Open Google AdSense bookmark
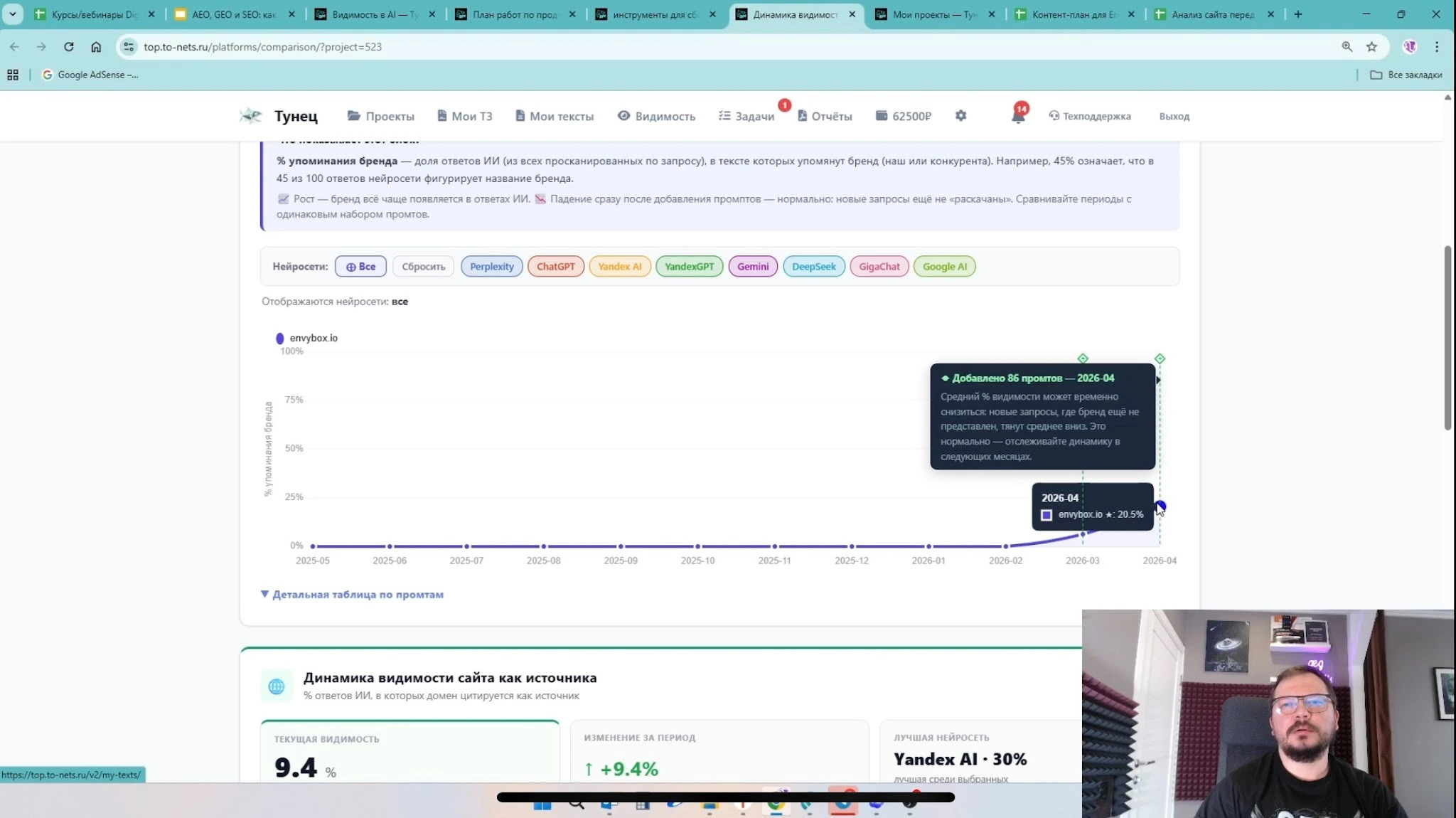The height and width of the screenshot is (818, 1456). pos(90,75)
